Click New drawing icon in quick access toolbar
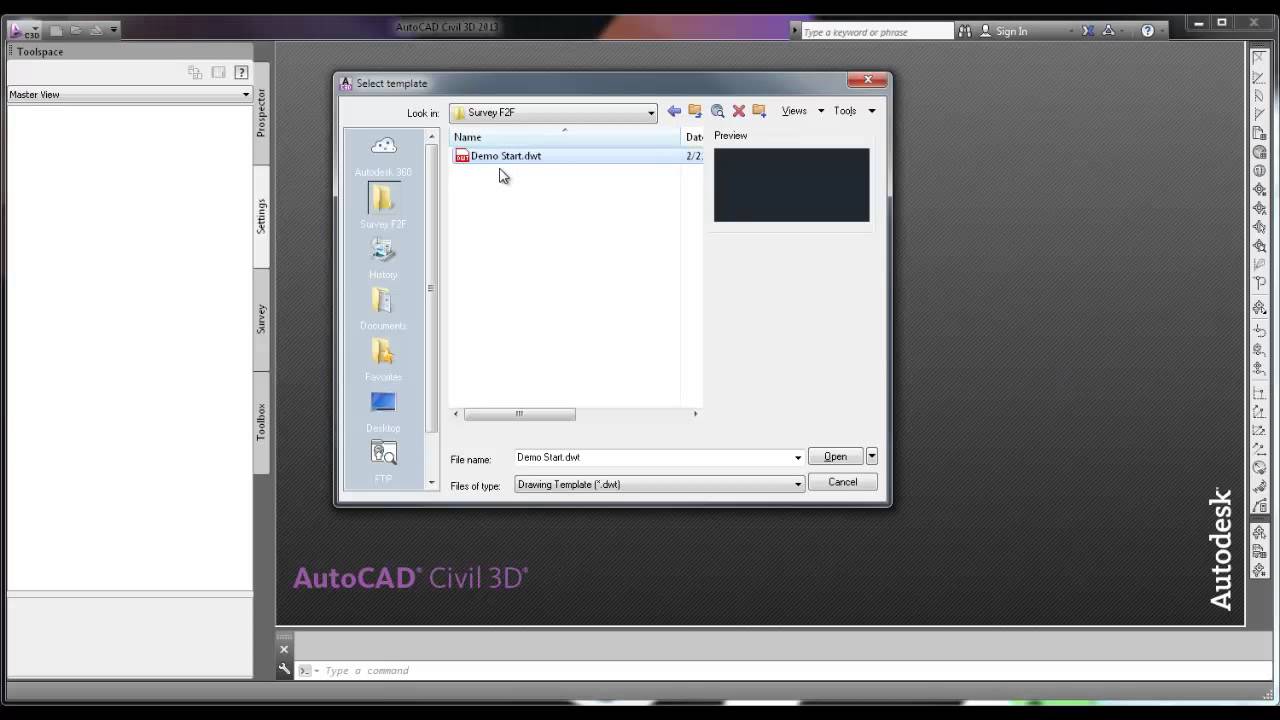1280x720 pixels. pyautogui.click(x=57, y=30)
